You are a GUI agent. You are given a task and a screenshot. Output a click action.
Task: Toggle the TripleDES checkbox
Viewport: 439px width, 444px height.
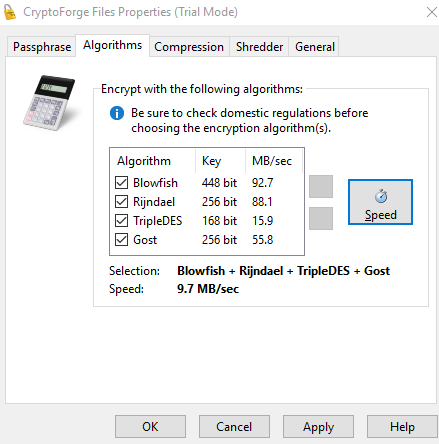[122, 221]
